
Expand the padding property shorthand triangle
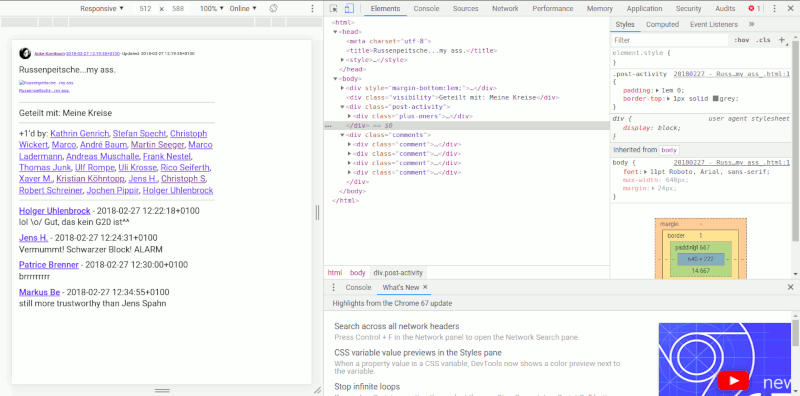[657, 90]
